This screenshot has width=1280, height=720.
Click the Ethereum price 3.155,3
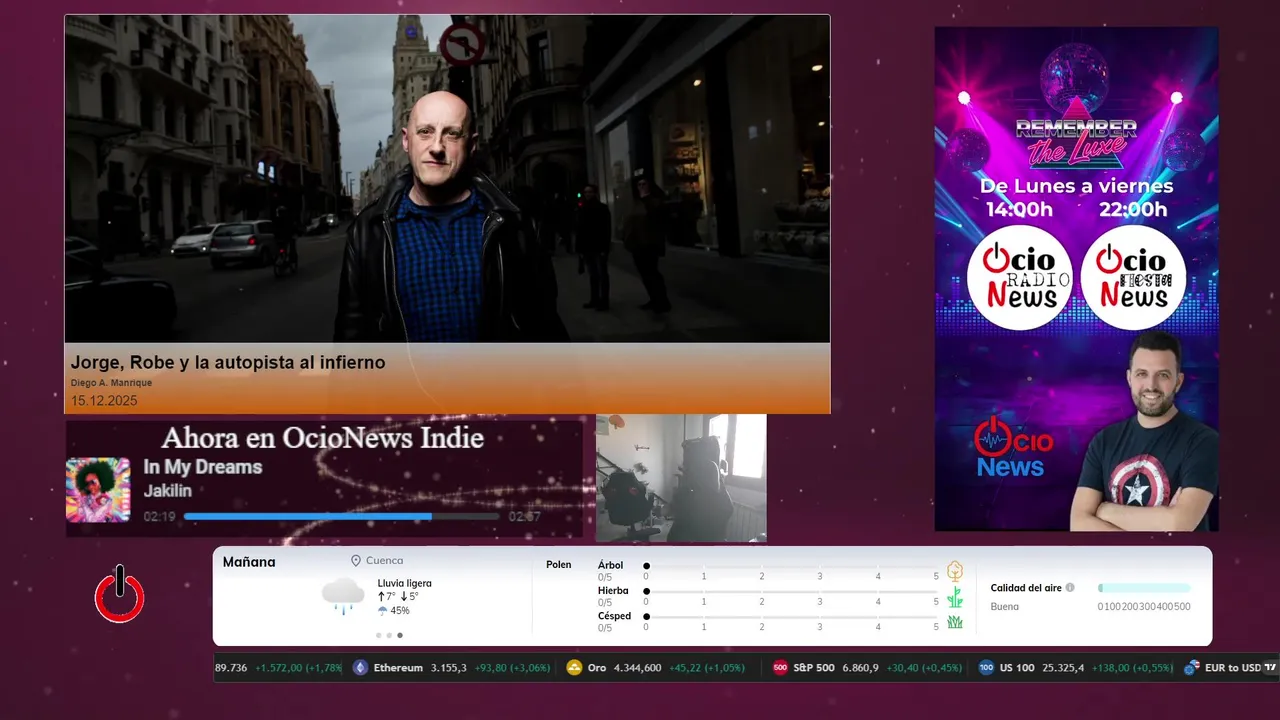[448, 668]
